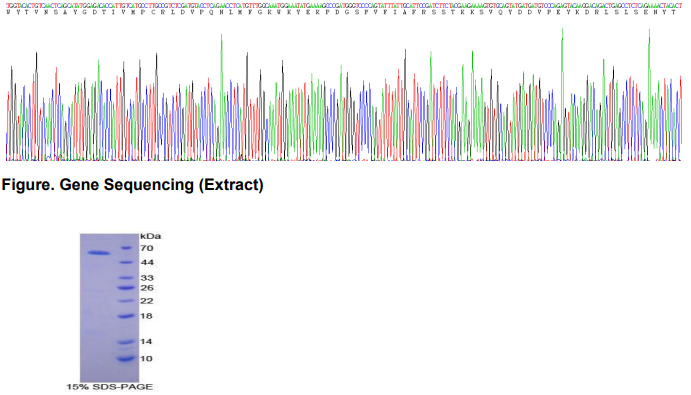Select the 33 kDa marker label

point(147,278)
